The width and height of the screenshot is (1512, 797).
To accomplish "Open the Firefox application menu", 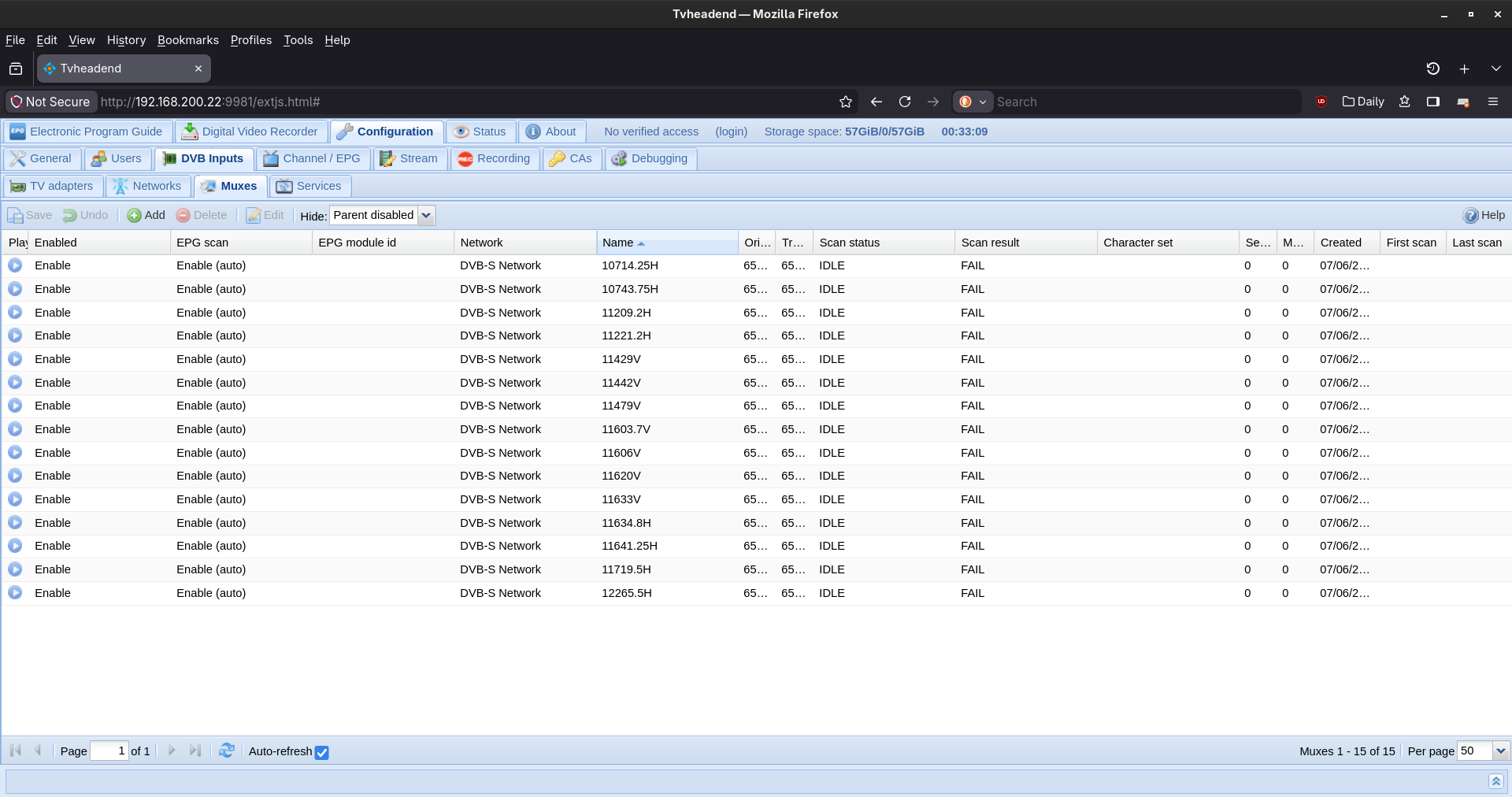I will click(x=1493, y=102).
